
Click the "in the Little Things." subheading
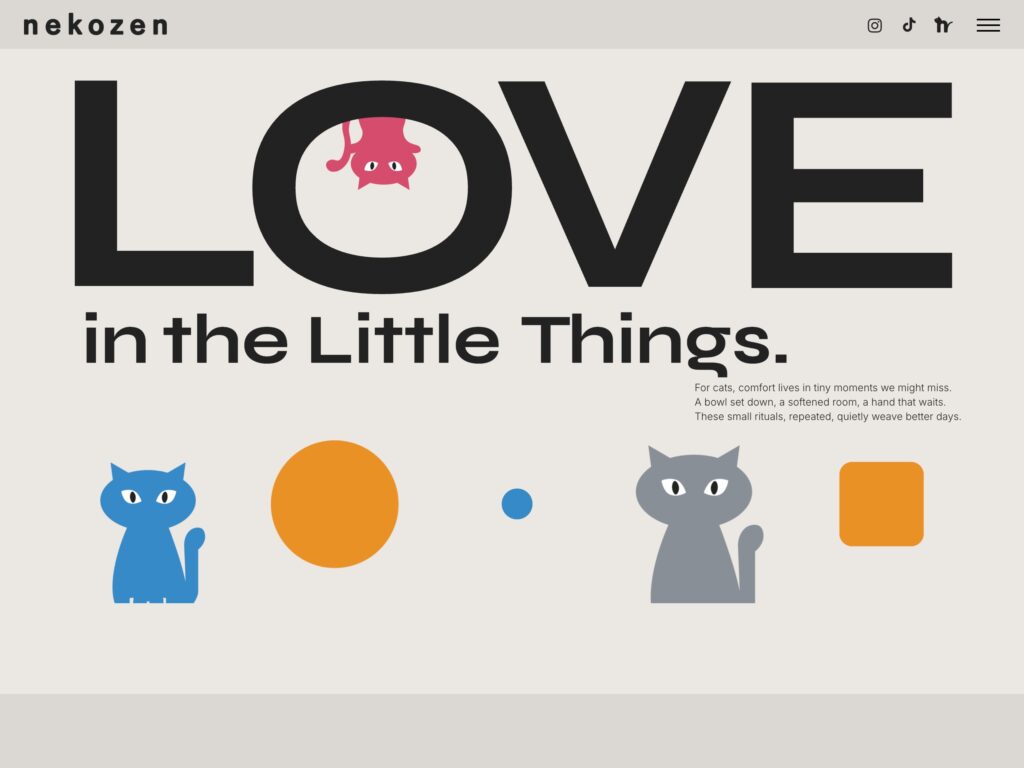point(436,343)
